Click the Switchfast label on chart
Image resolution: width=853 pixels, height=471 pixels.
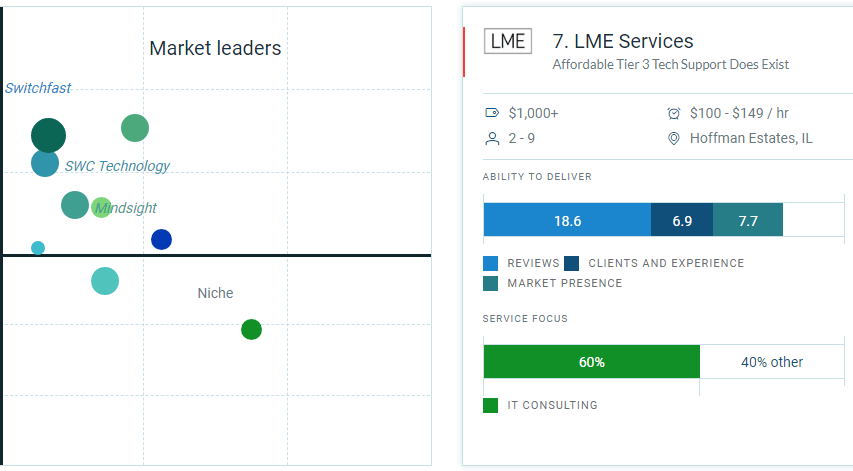click(38, 88)
